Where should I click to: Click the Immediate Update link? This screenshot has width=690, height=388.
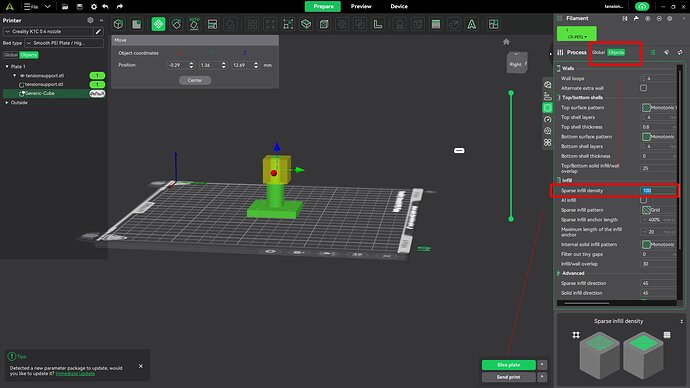[75, 373]
